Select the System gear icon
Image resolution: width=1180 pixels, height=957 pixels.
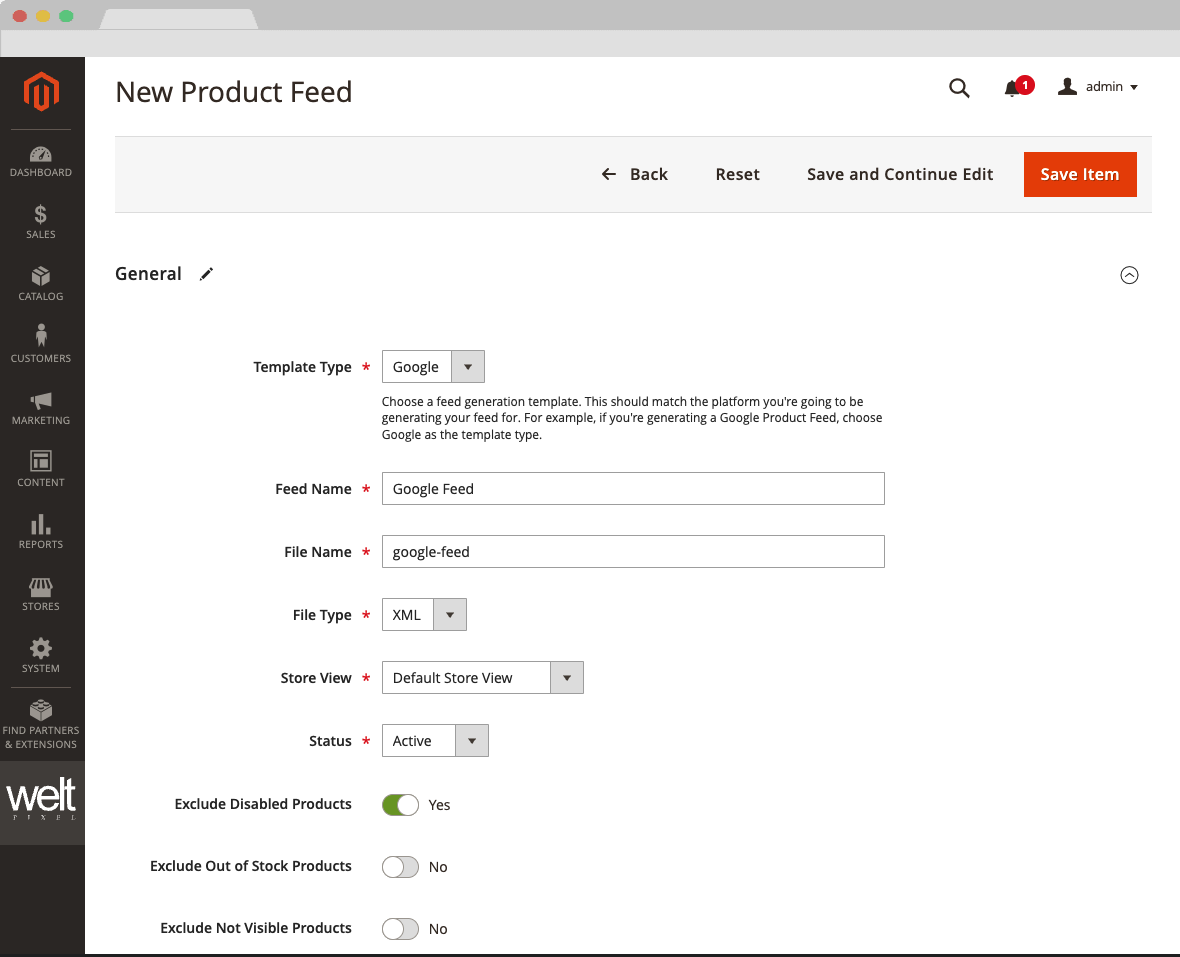click(x=41, y=650)
